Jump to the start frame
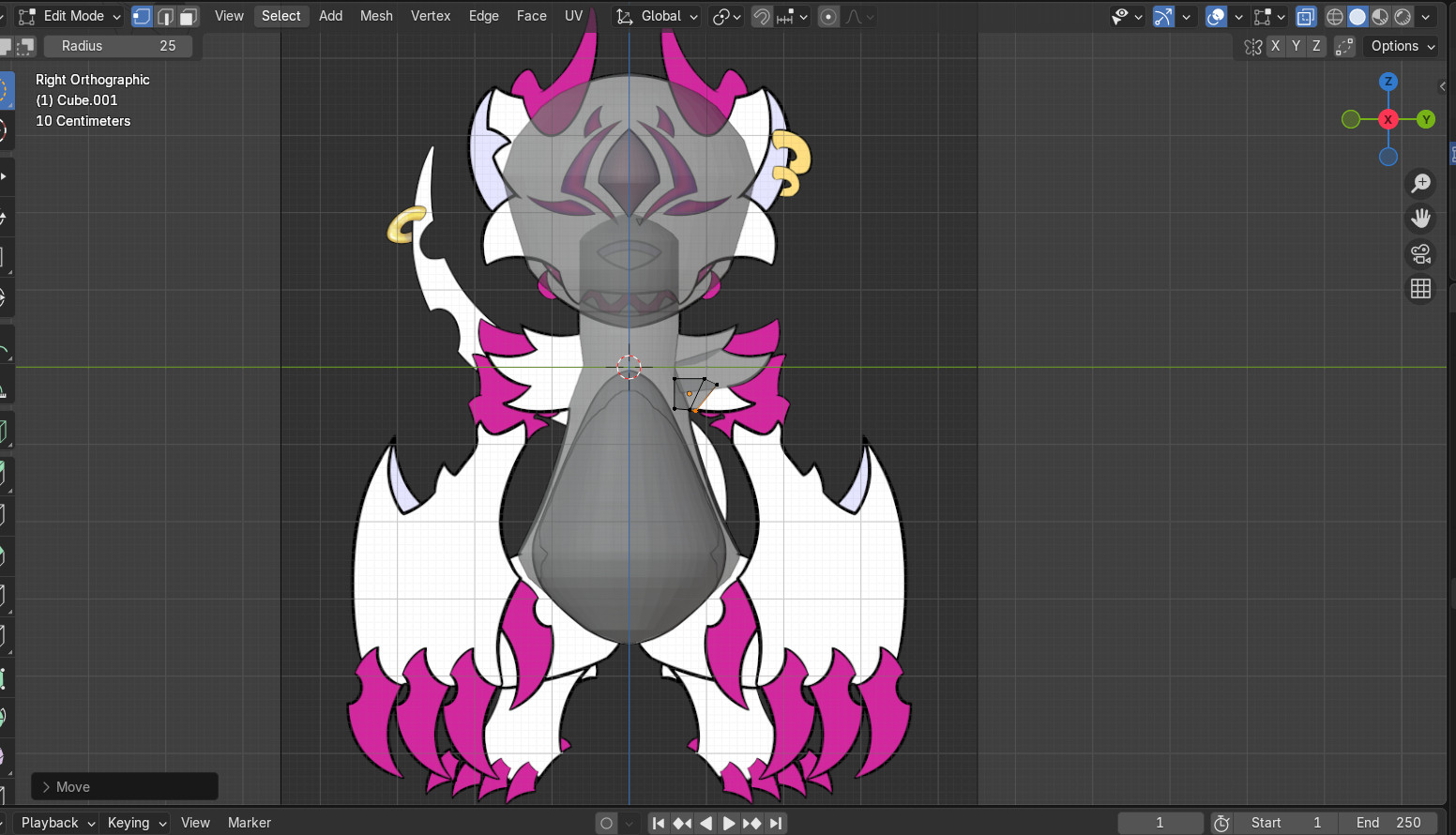Screen dimensions: 1456x835 (659, 824)
